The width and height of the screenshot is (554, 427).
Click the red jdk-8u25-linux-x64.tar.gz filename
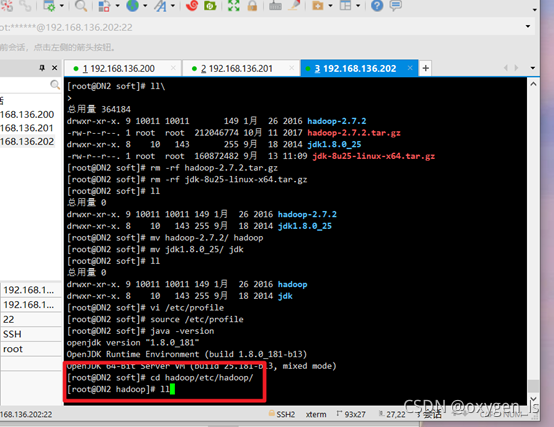click(373, 156)
